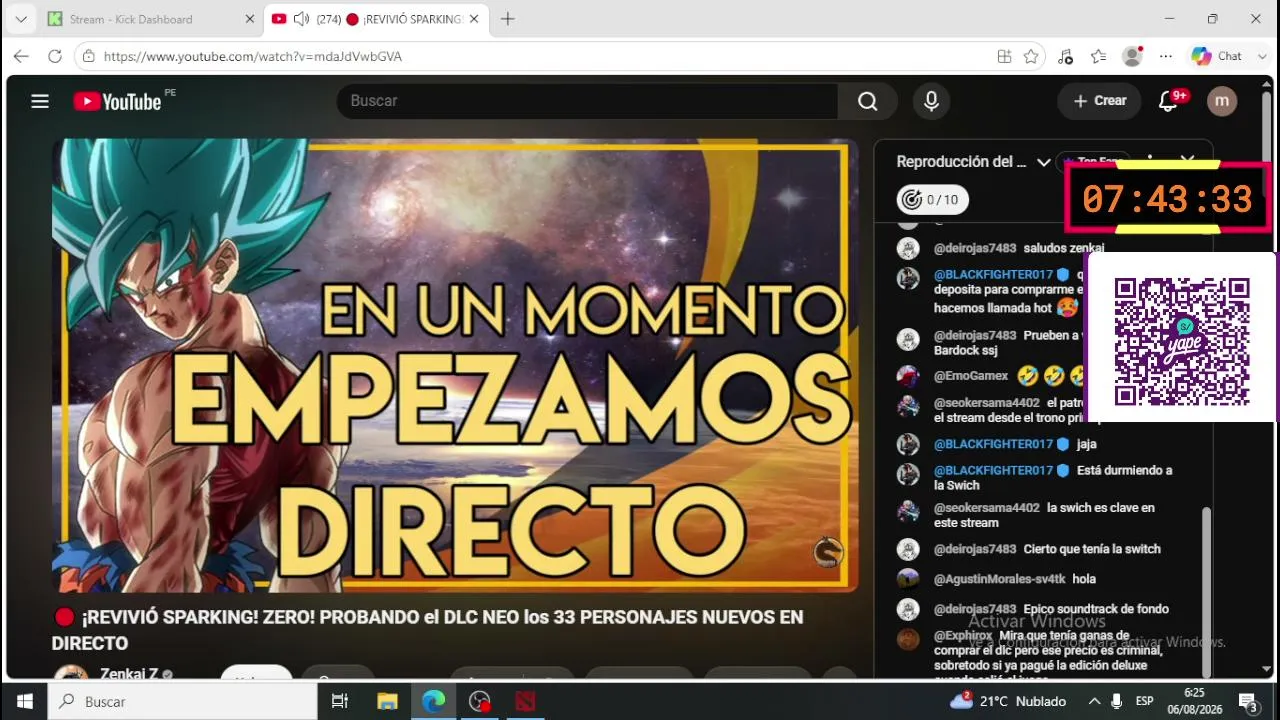Click 'Cierto que tenía la switch' message

[x=1092, y=549]
